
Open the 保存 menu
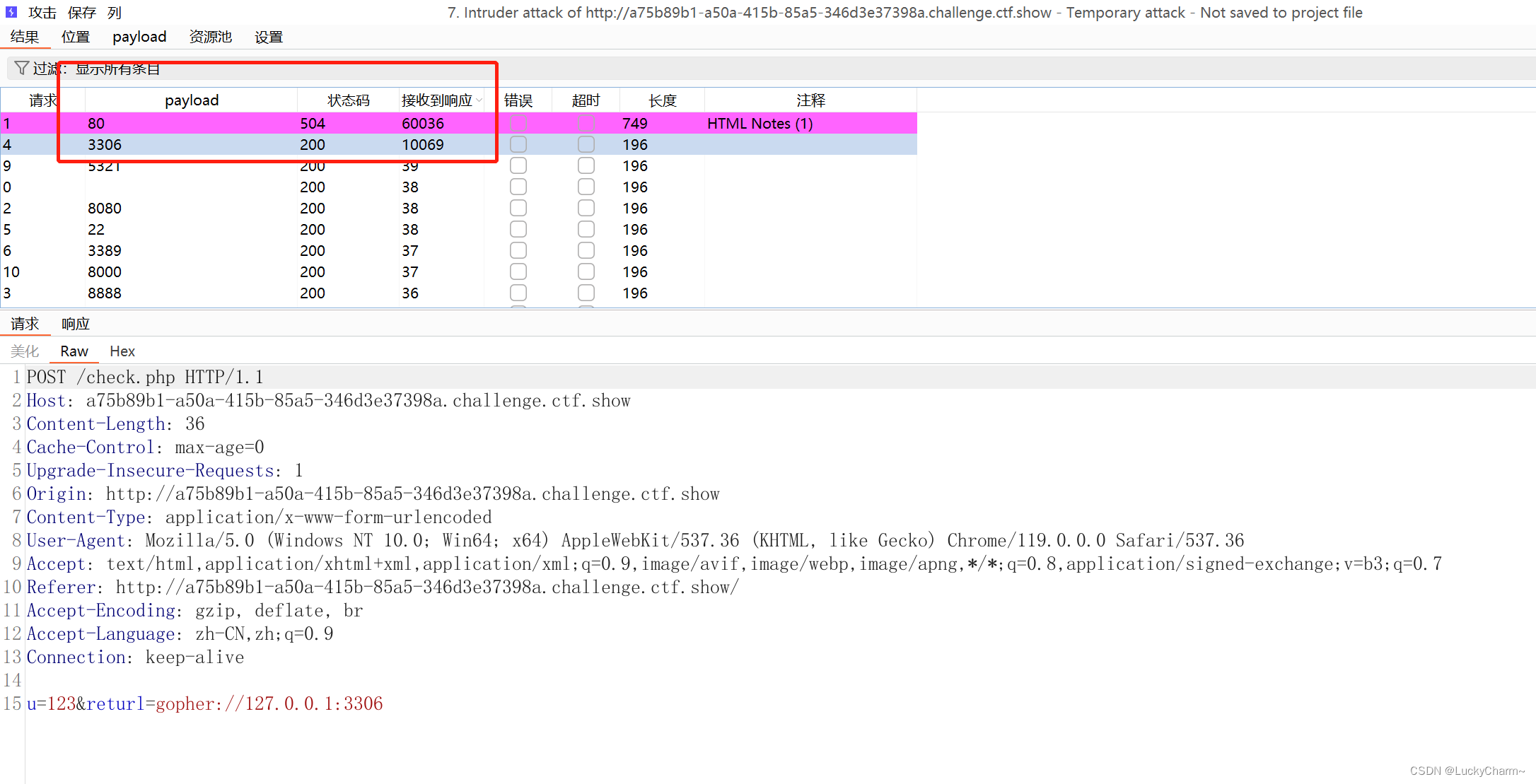(x=82, y=13)
